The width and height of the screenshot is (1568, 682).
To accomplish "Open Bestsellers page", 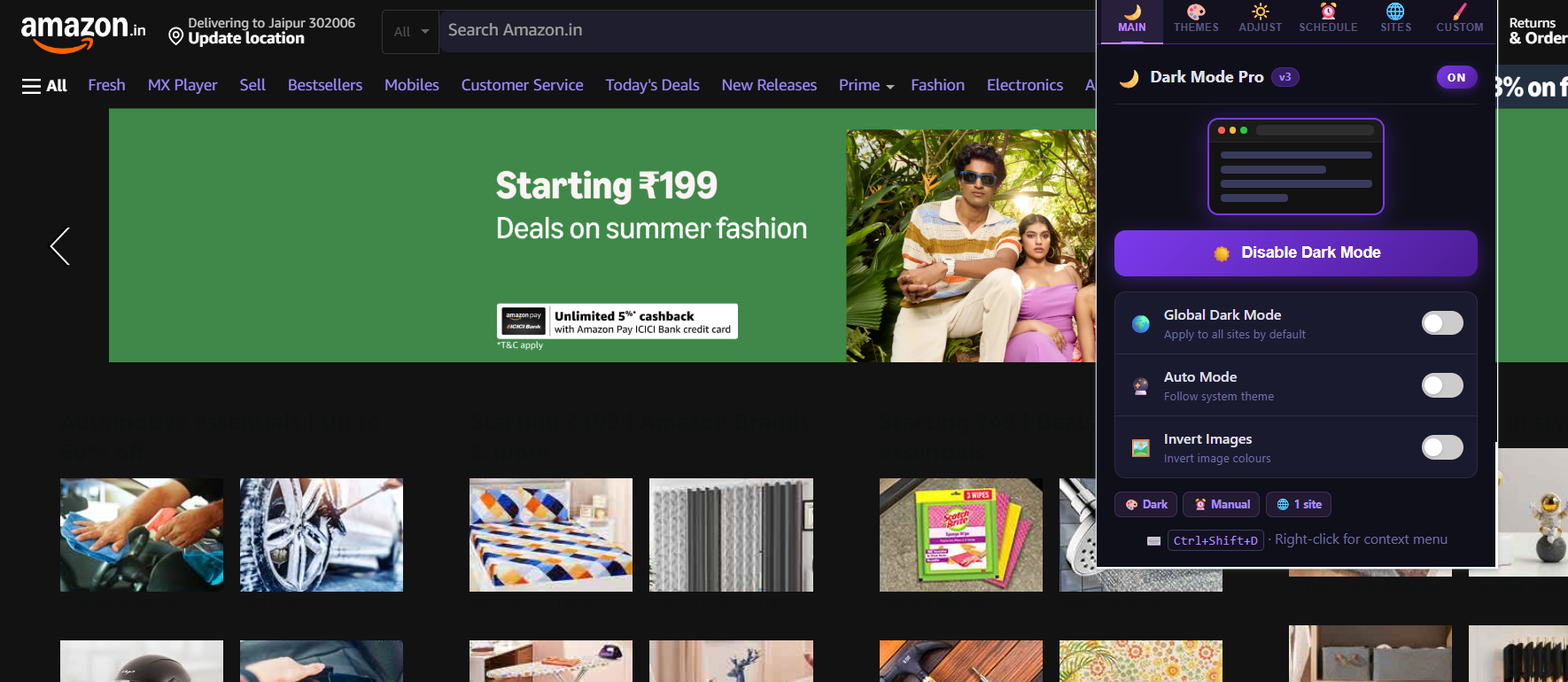I will point(325,85).
